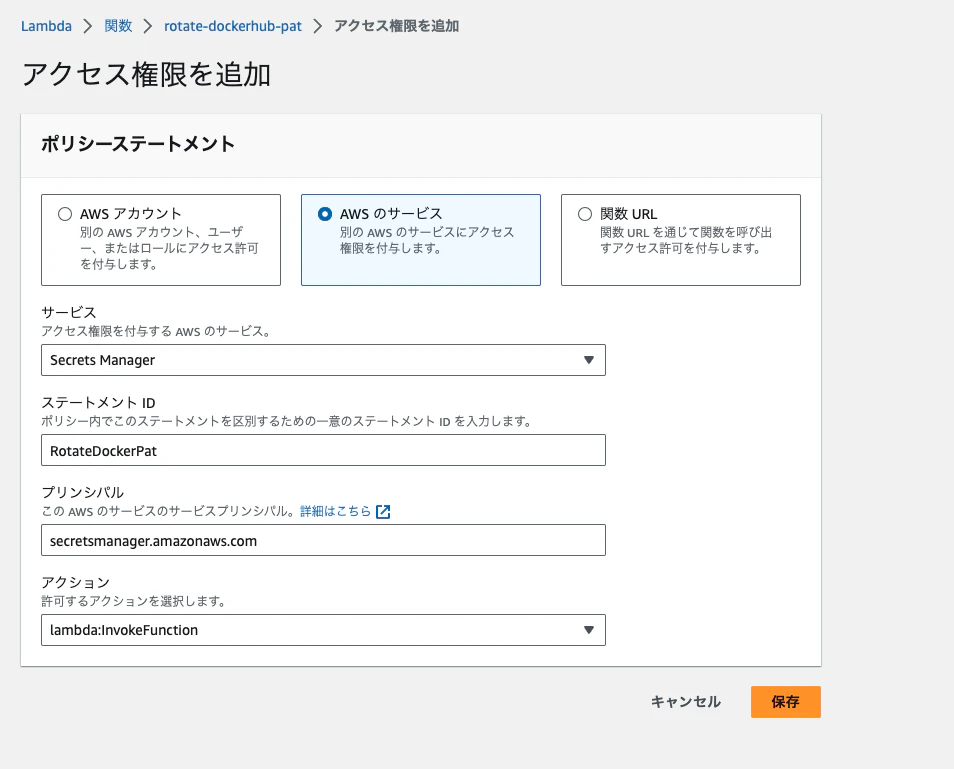Viewport: 954px width, 769px height.
Task: Click the プリンシパル label
Action: pos(83,493)
